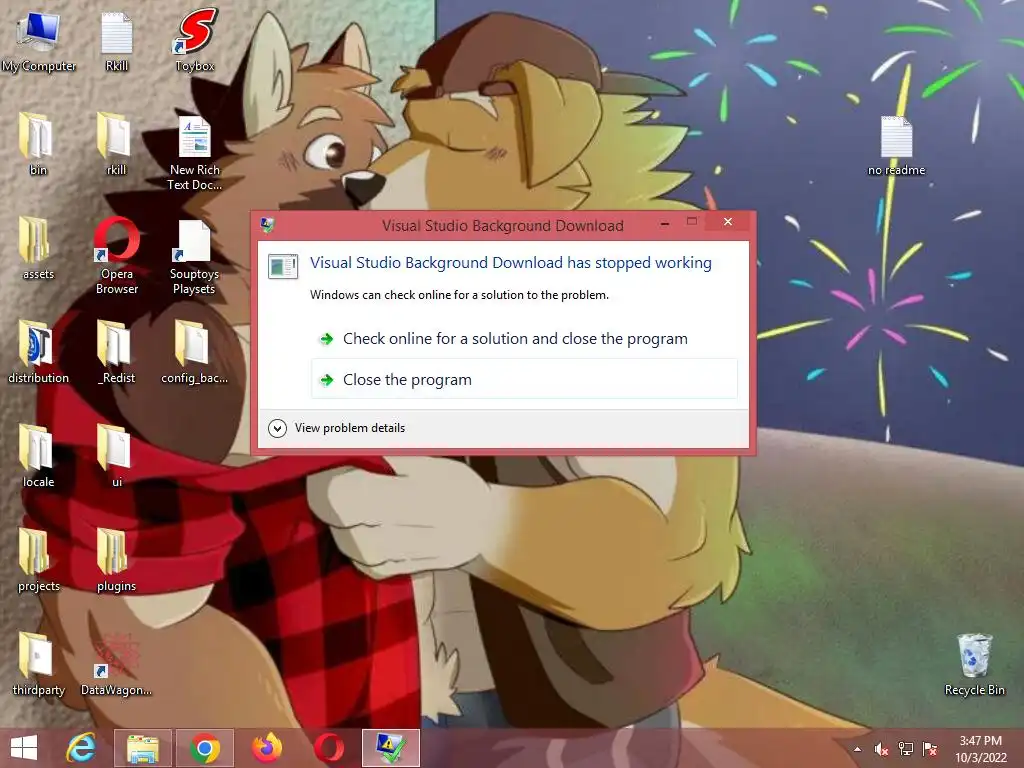Viewport: 1024px width, 768px height.
Task: Select the config_bac... folder icon
Action: [195, 353]
